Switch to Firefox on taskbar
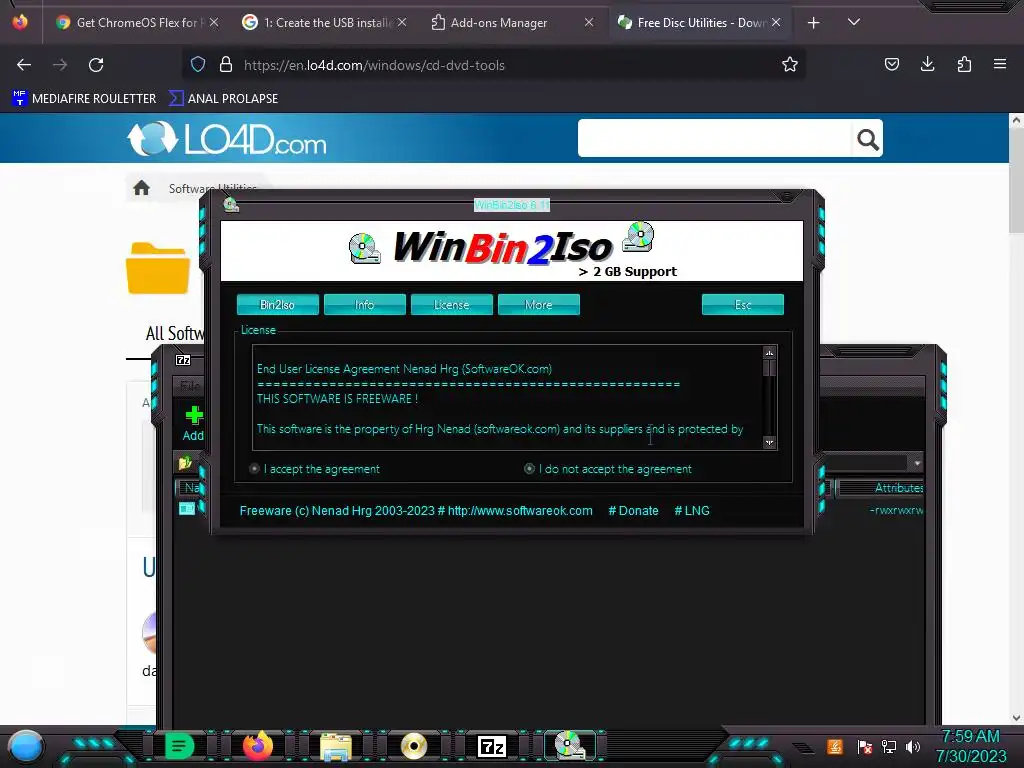Image resolution: width=1024 pixels, height=768 pixels. pos(257,746)
